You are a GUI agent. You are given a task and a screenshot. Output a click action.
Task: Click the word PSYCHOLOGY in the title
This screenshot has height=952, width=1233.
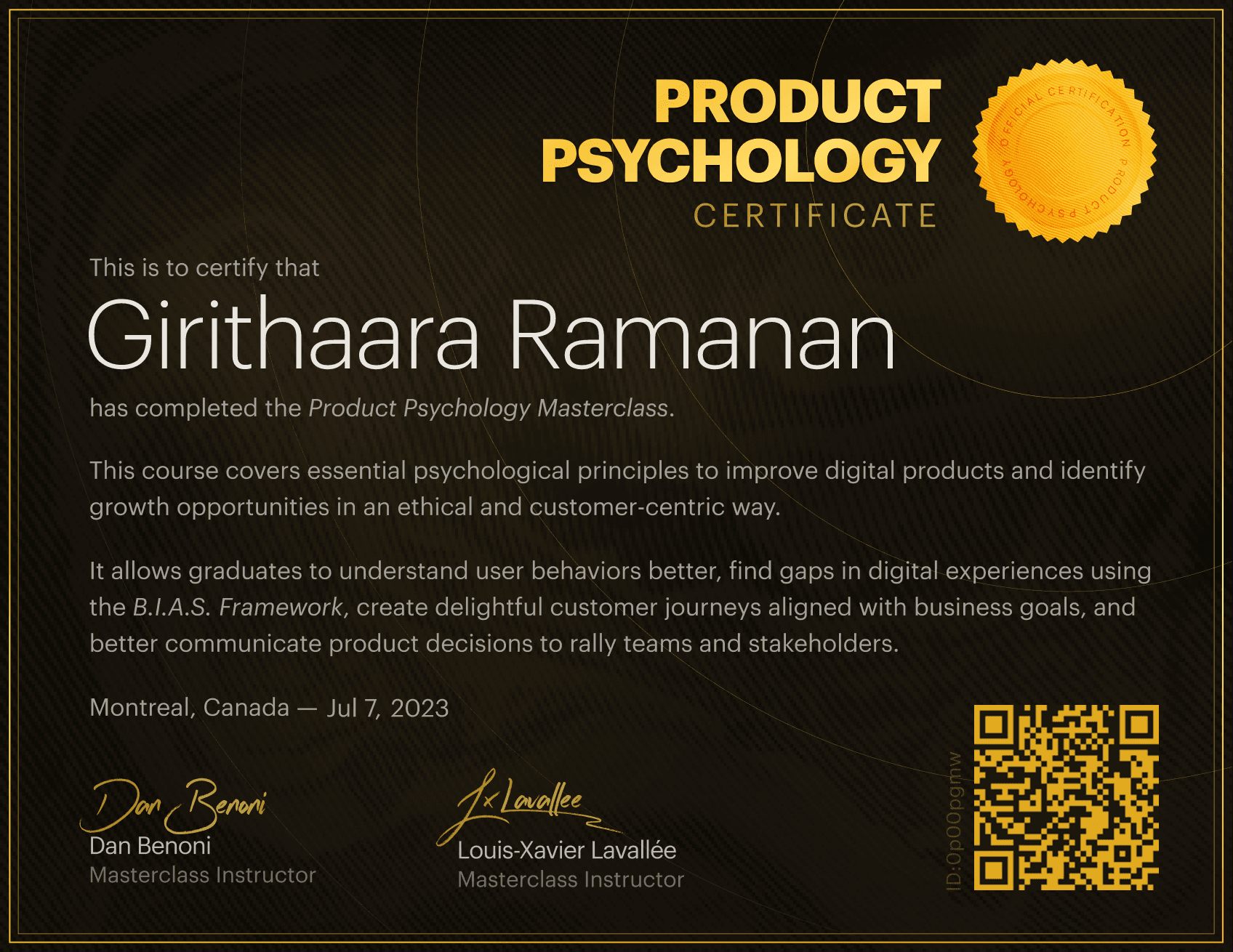point(740,161)
